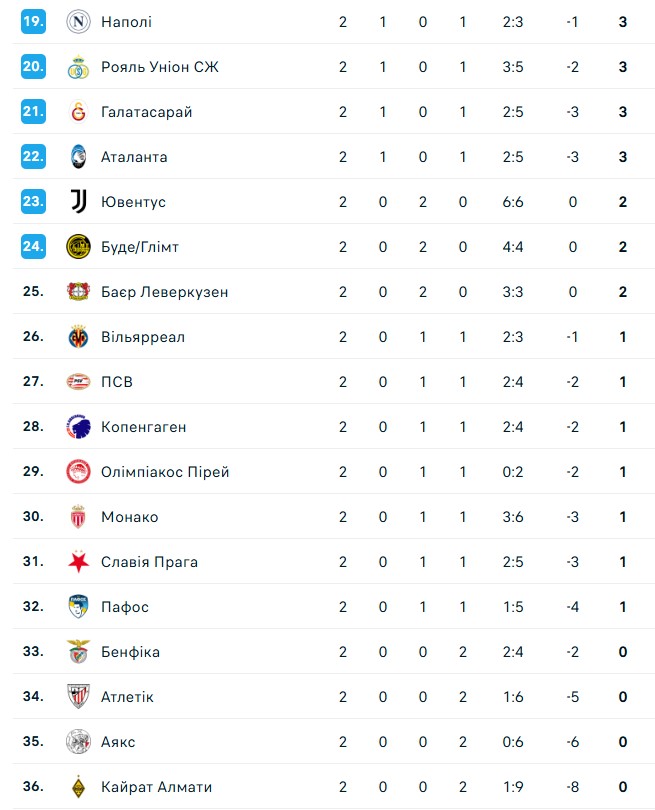
Task: Click the Наполі club logo
Action: (x=77, y=22)
